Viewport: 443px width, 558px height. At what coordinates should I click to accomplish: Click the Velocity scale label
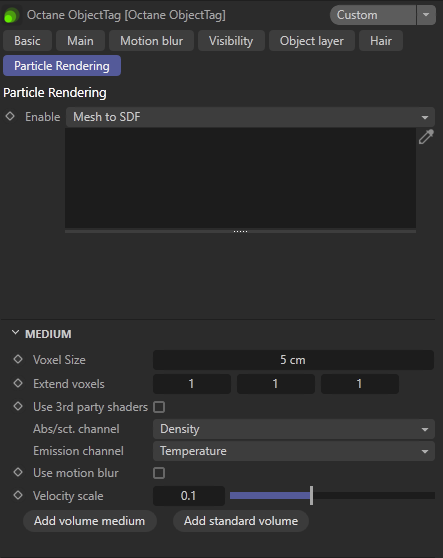pyautogui.click(x=68, y=496)
